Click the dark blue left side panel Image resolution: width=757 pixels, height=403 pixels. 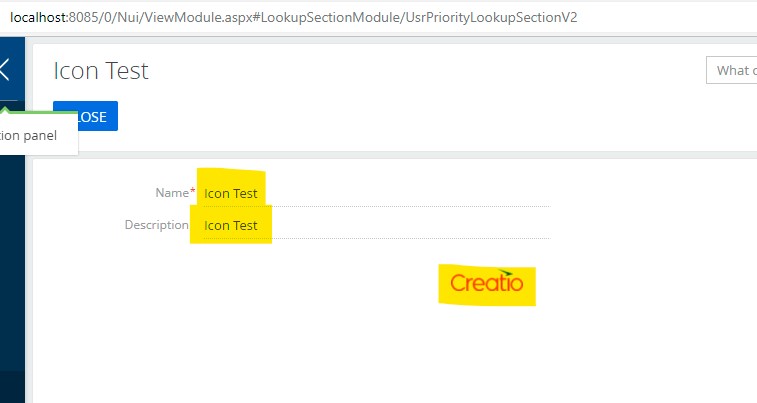(x=12, y=265)
